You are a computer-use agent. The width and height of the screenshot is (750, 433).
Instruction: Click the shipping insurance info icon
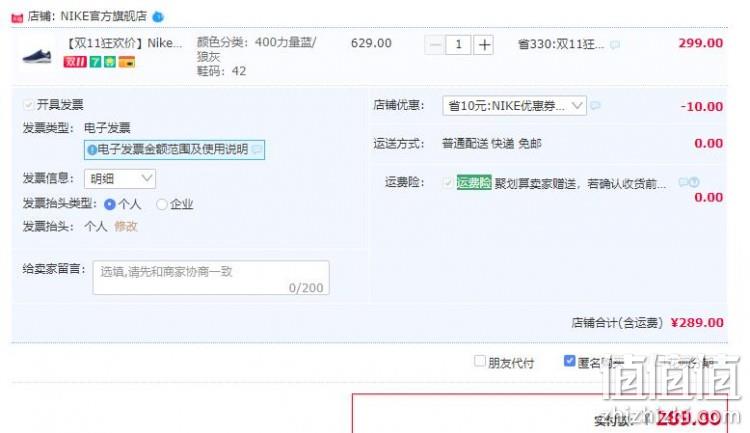point(694,182)
